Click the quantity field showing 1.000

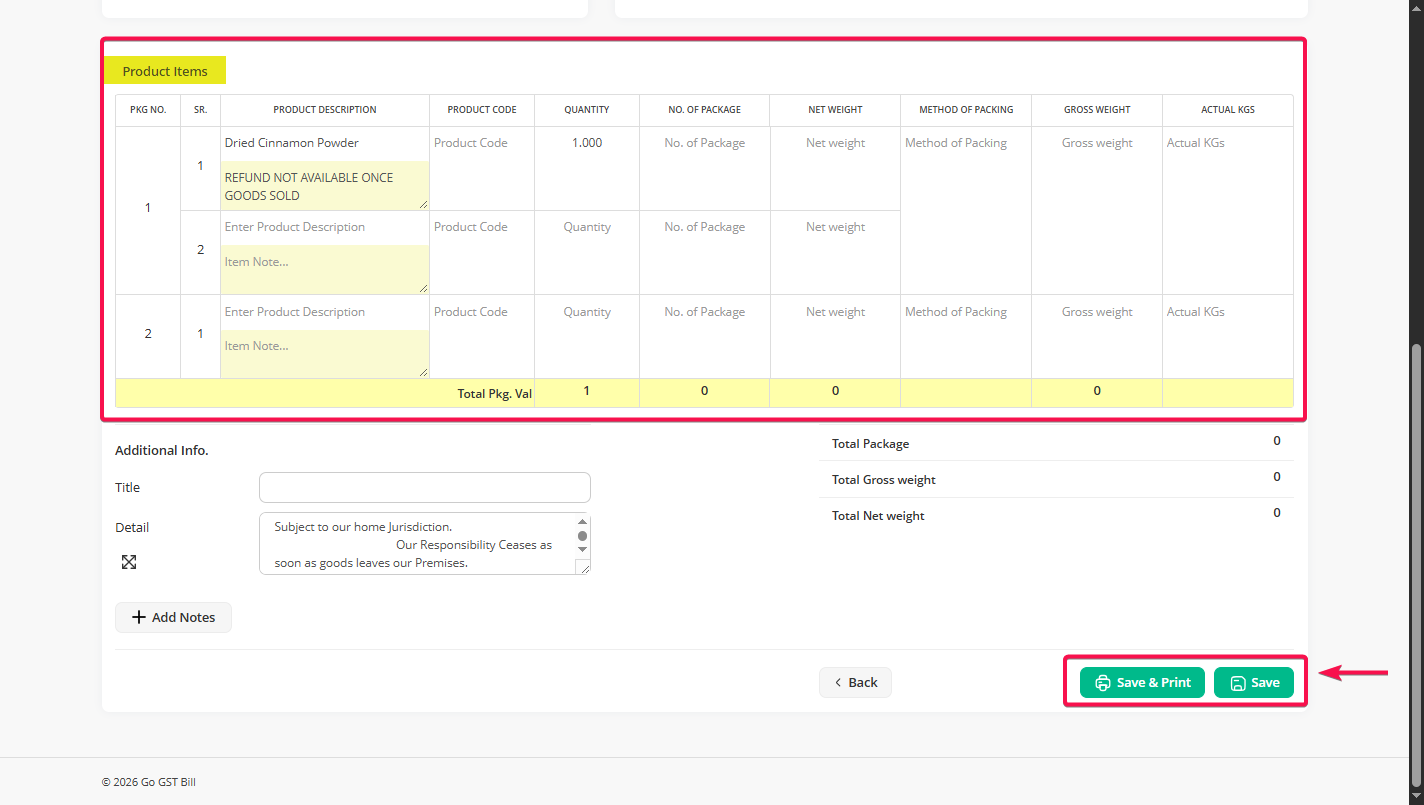click(586, 143)
